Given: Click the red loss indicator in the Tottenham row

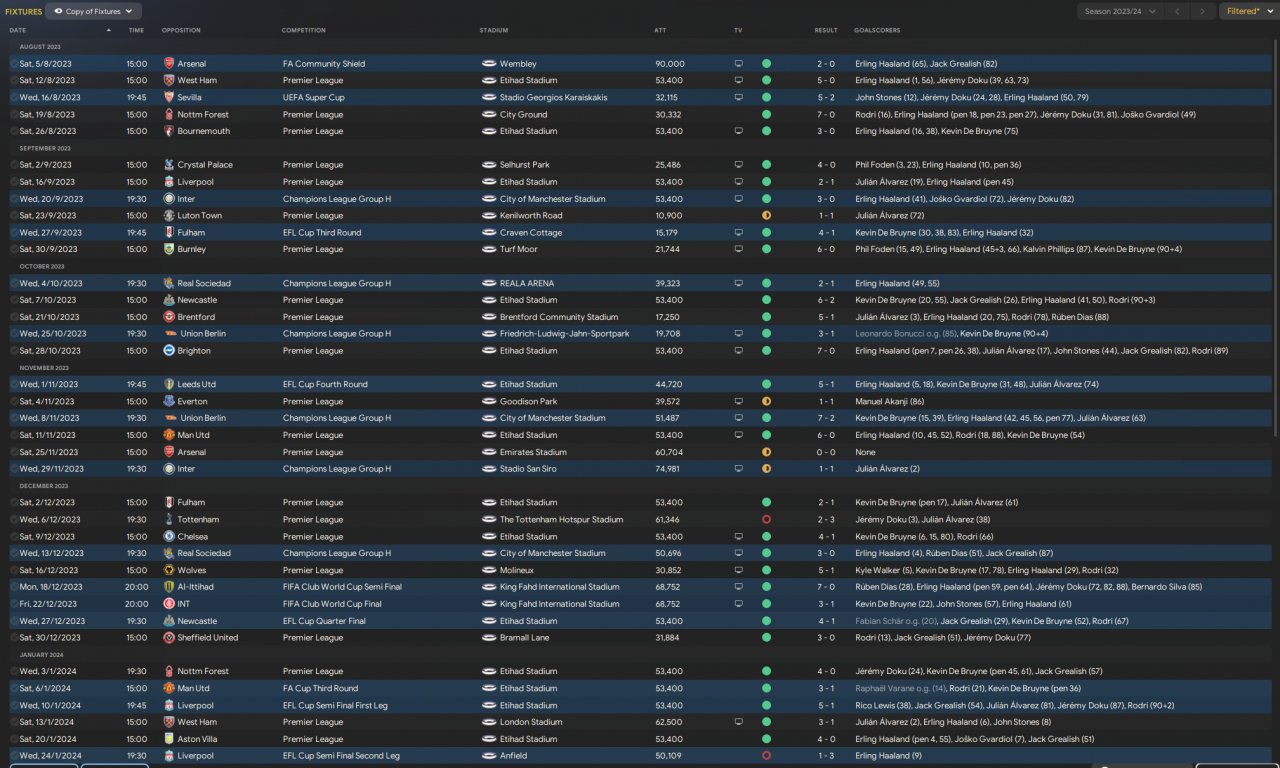Looking at the screenshot, I should (x=766, y=520).
